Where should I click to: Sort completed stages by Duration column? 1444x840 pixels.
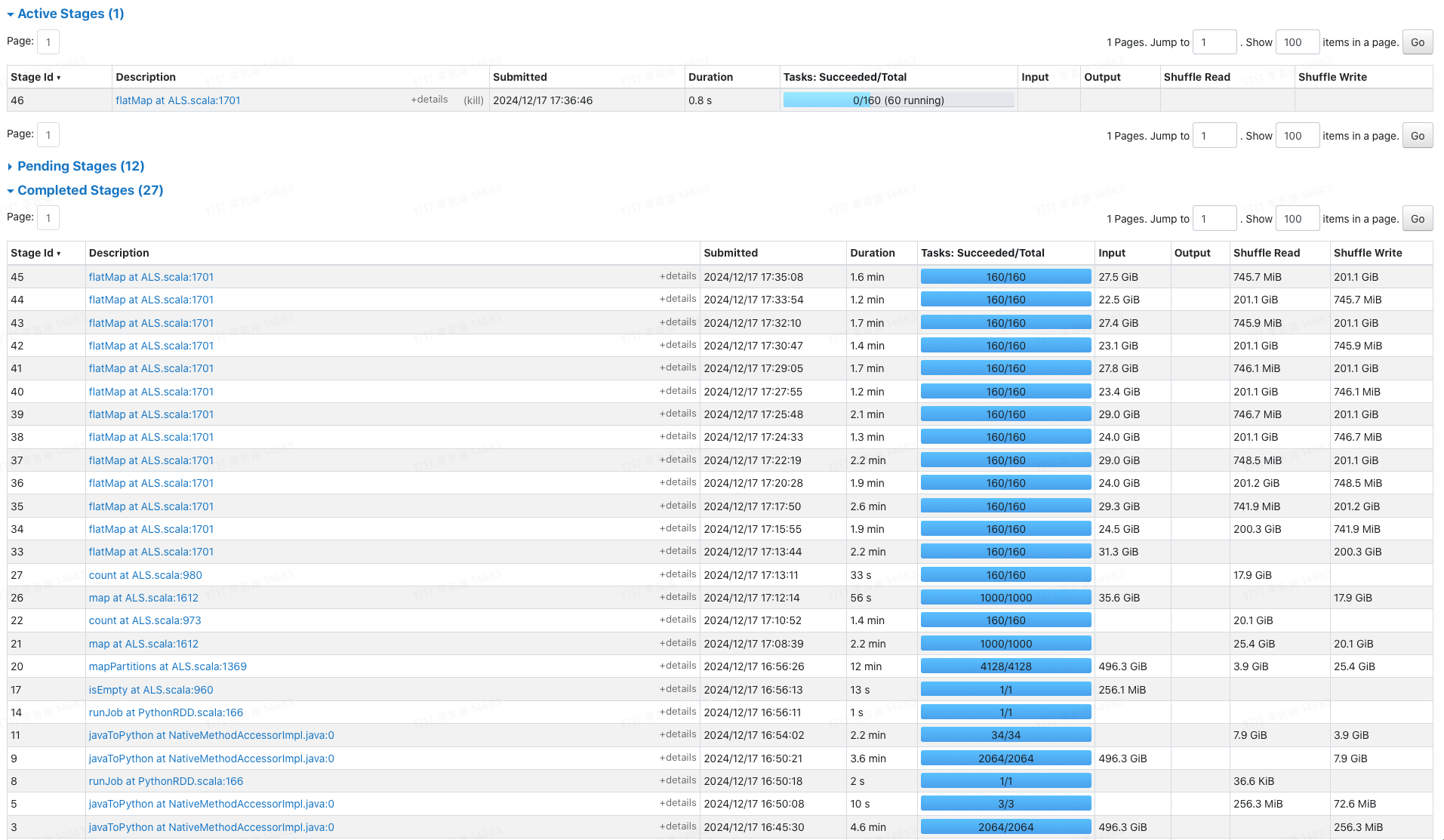pyautogui.click(x=872, y=253)
